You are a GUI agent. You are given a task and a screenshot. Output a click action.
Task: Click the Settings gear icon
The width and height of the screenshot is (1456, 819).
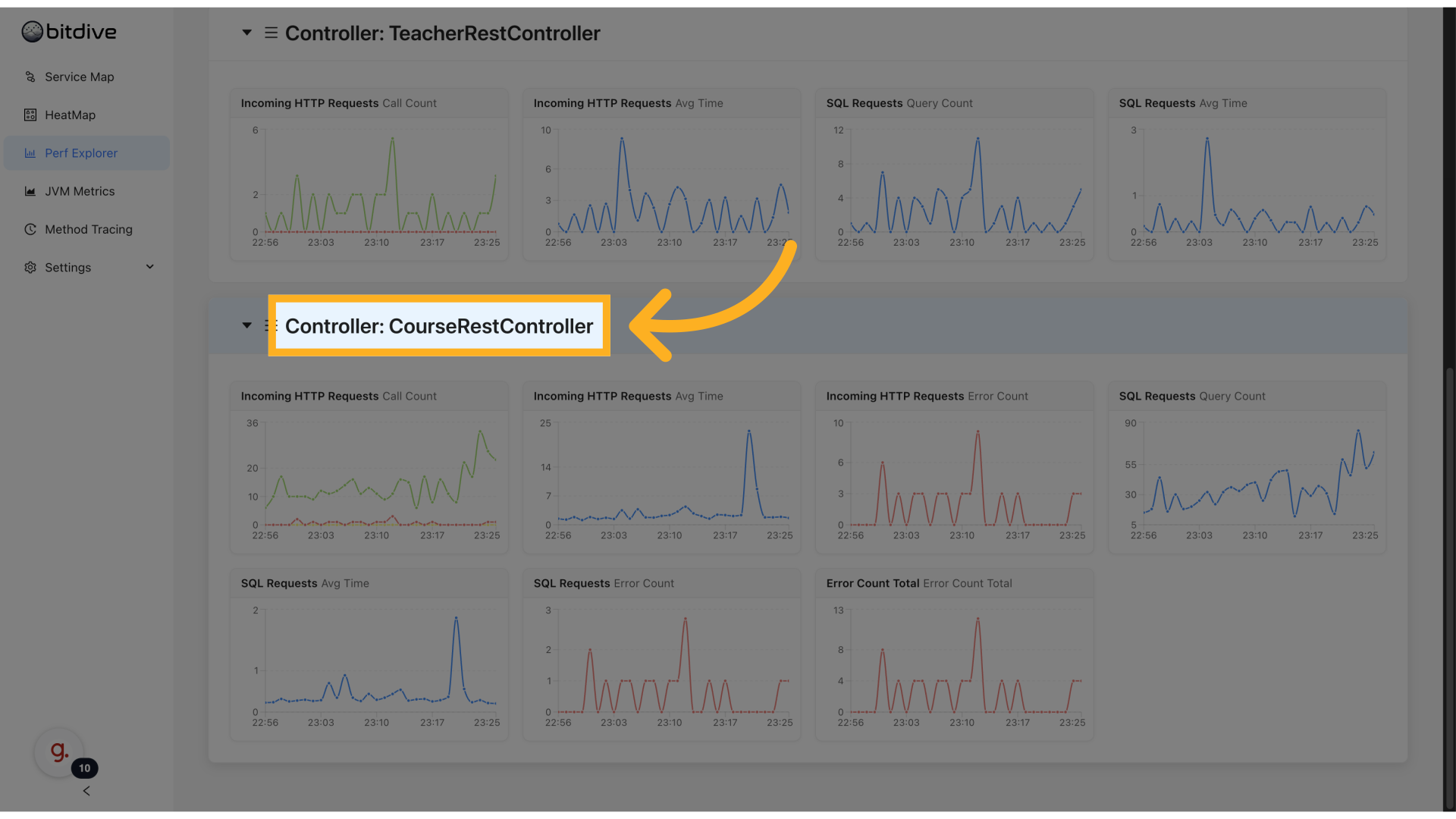(x=30, y=267)
